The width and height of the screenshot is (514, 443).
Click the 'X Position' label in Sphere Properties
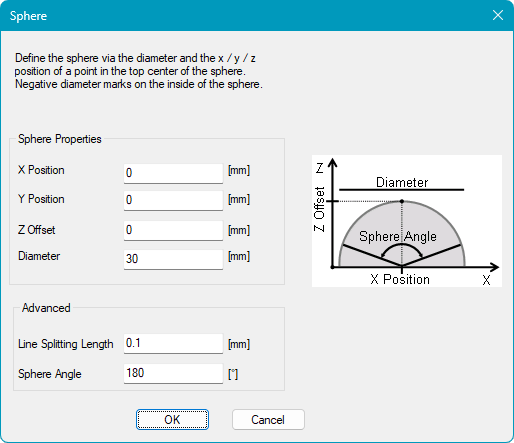pos(41,170)
